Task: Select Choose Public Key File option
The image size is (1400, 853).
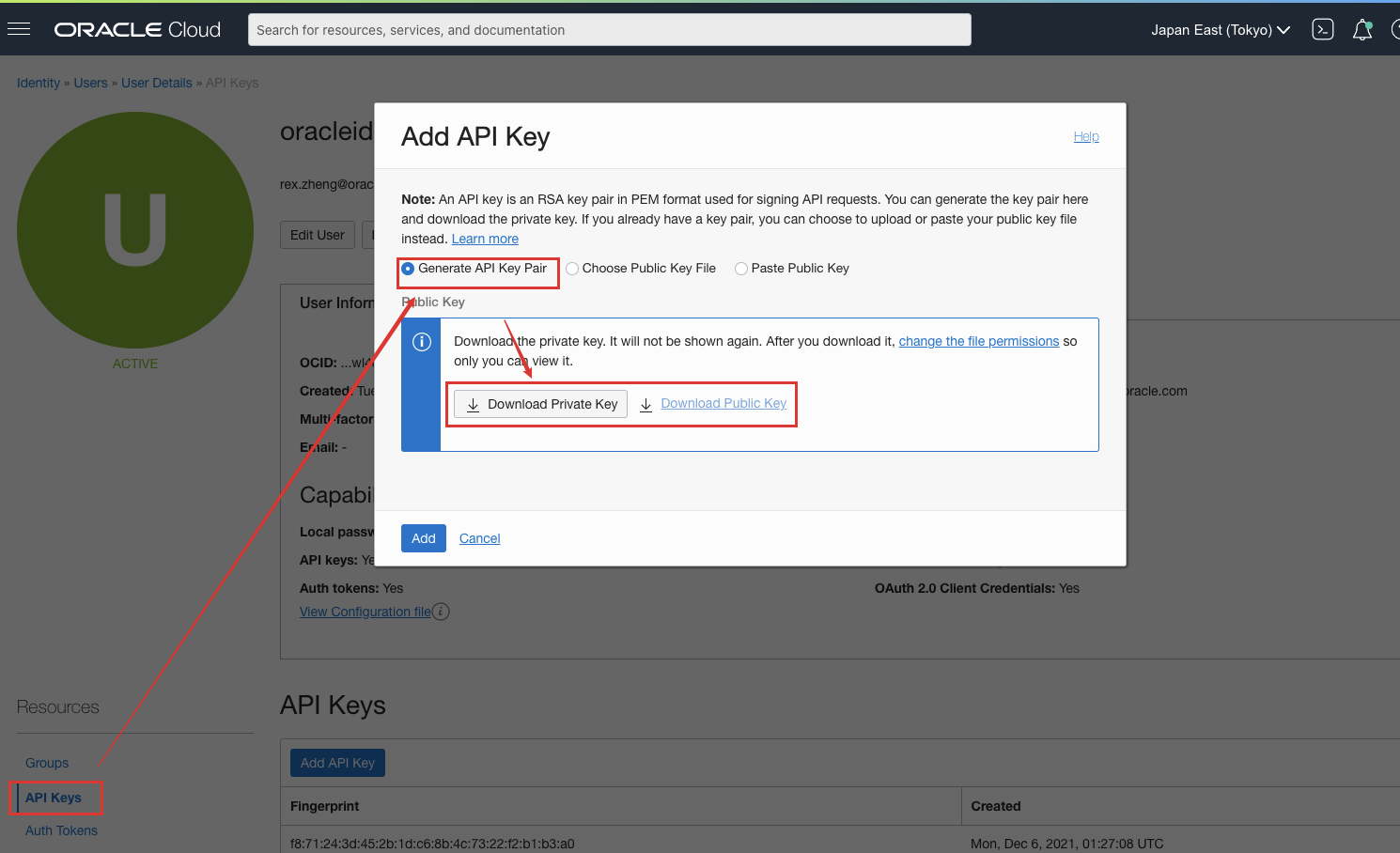Action: [572, 269]
